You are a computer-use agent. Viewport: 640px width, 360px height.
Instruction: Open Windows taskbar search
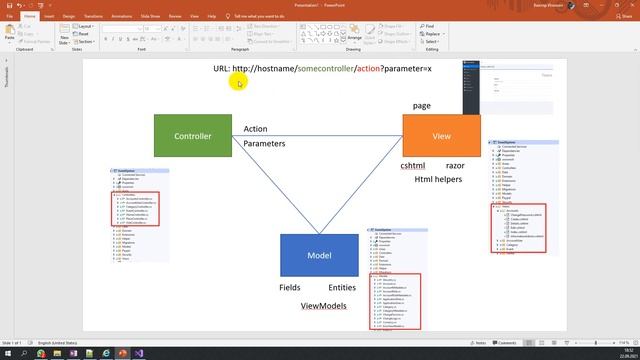24,353
